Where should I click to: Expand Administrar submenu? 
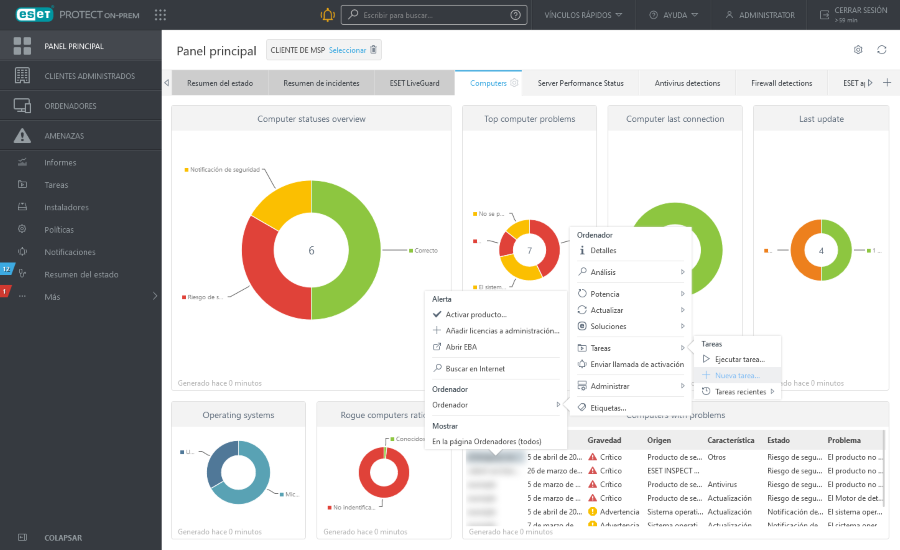click(x=630, y=386)
